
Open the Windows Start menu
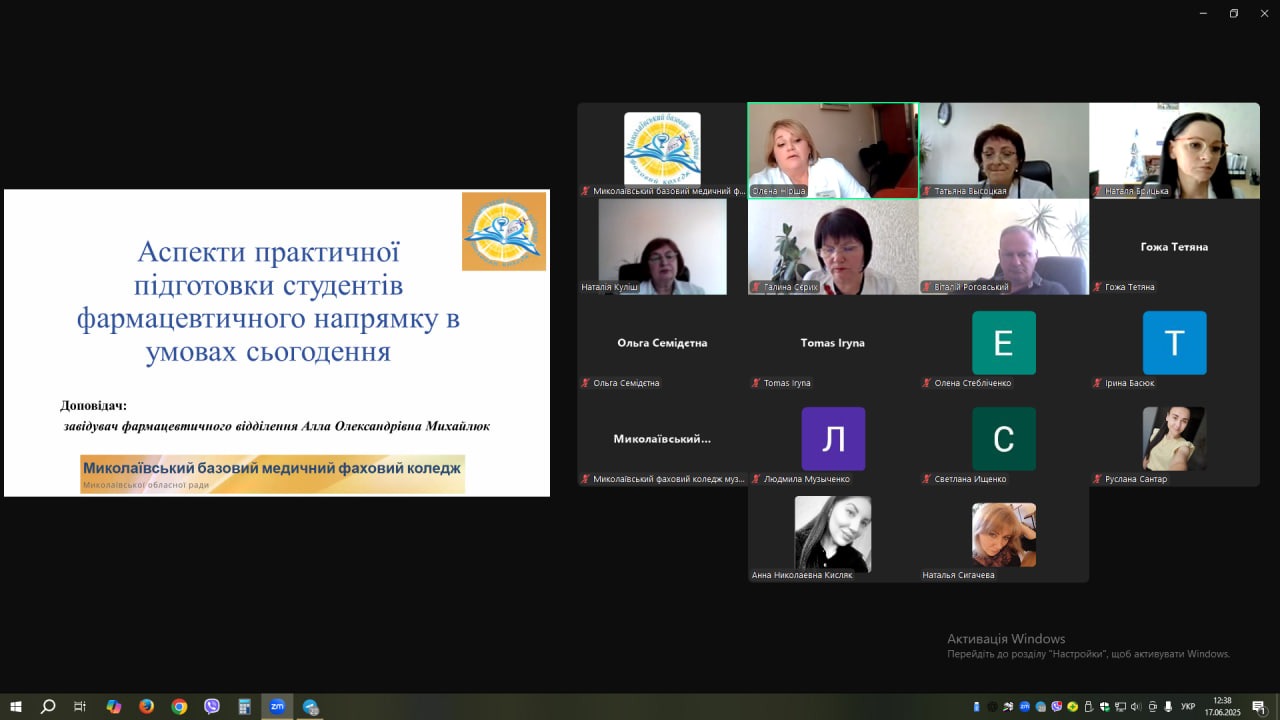click(x=16, y=706)
